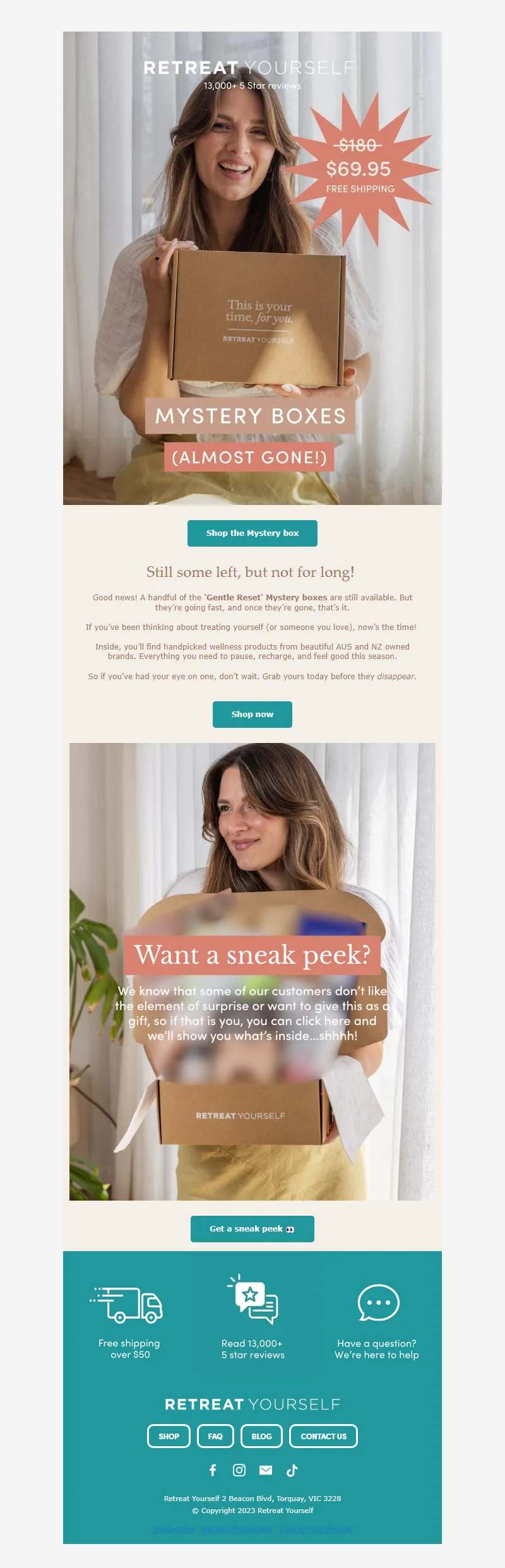The image size is (505, 1568).
Task: Click the Shop now button
Action: click(252, 715)
